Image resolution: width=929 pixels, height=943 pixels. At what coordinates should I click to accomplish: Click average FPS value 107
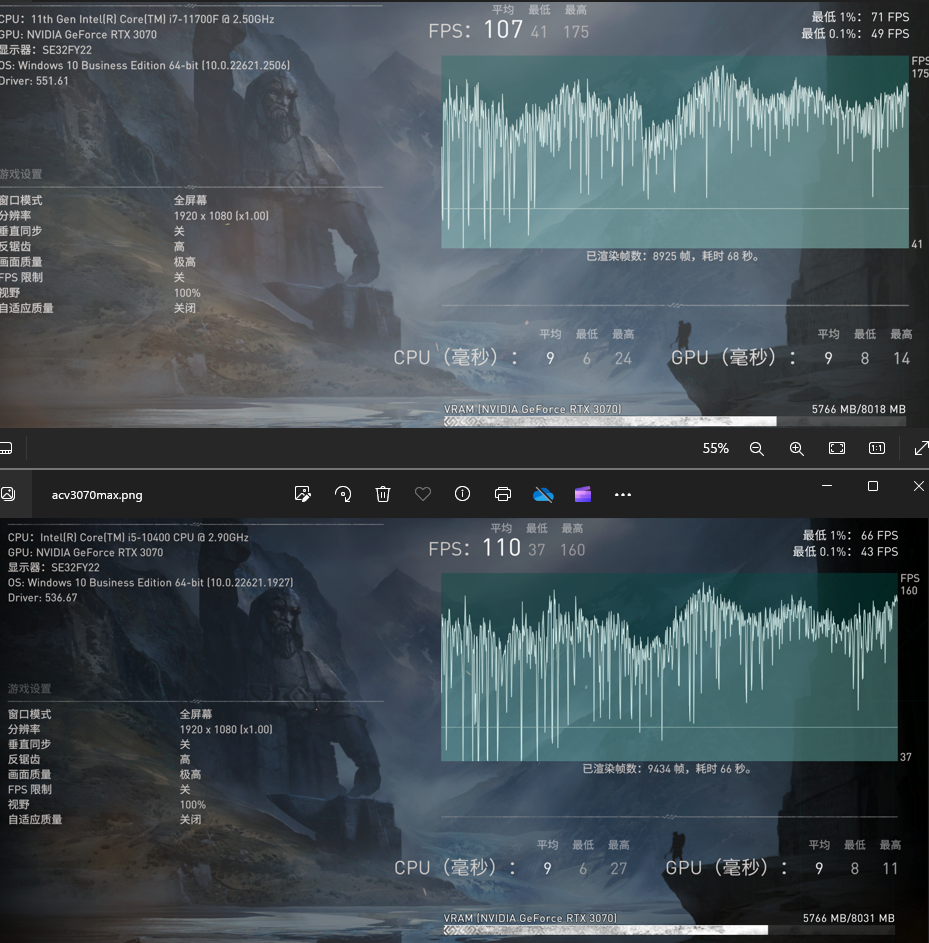tap(503, 29)
